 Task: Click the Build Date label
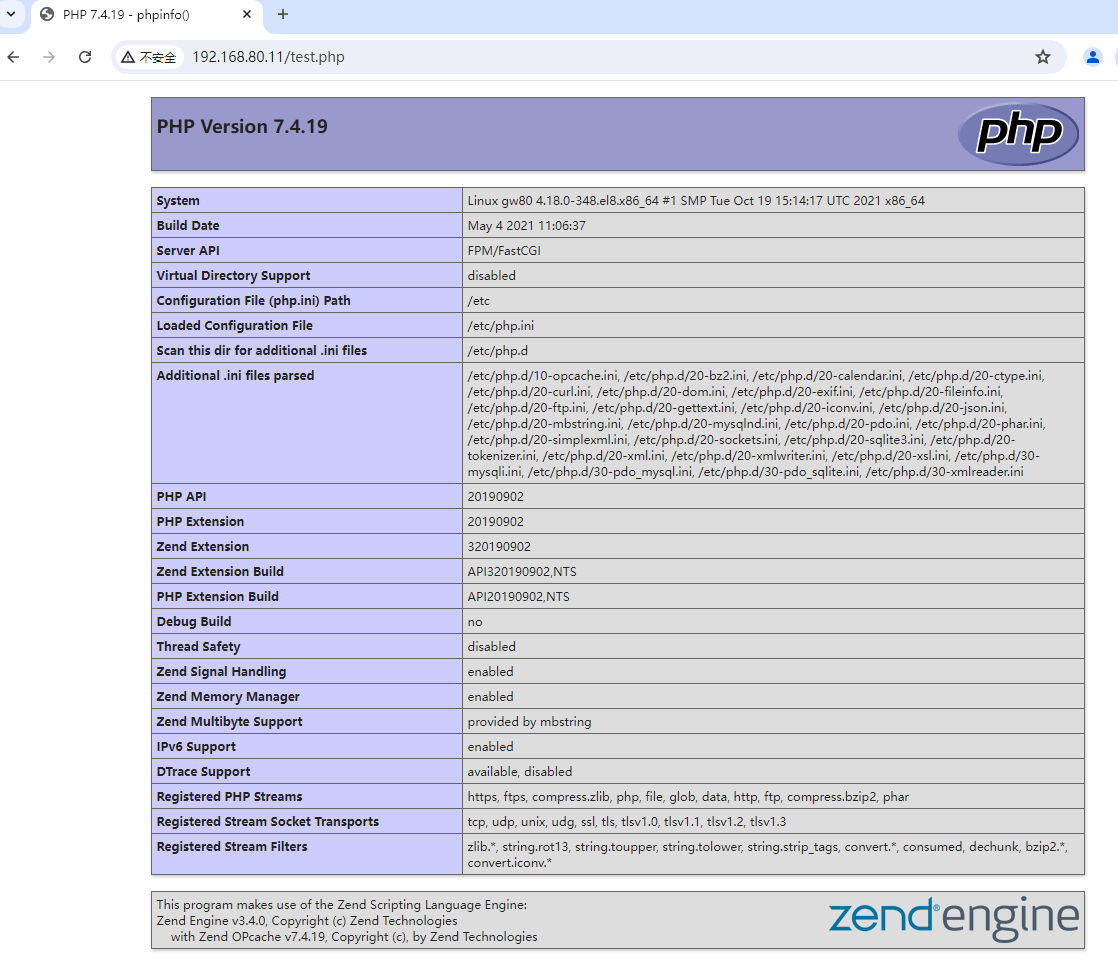(x=188, y=226)
